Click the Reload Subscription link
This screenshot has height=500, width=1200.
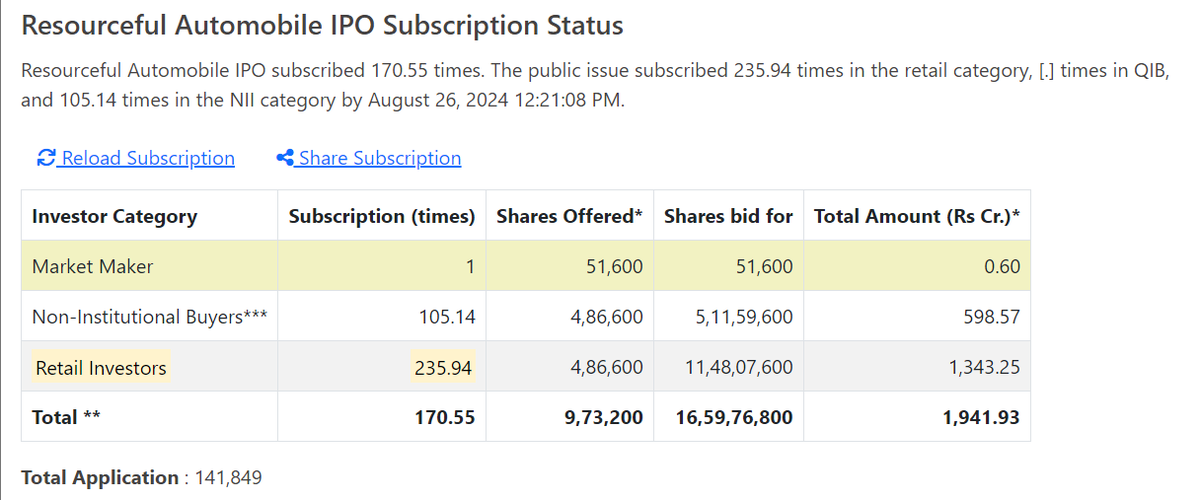click(x=135, y=158)
